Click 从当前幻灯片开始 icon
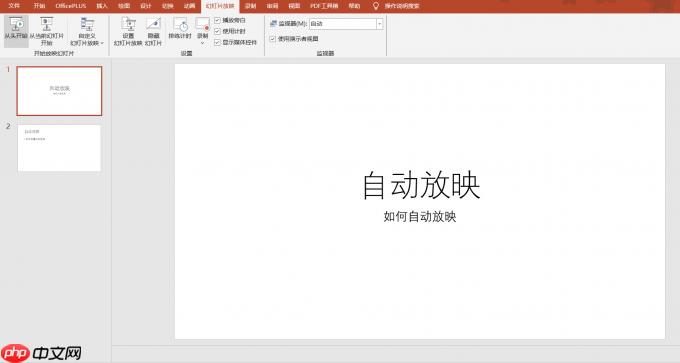Image resolution: width=680 pixels, height=363 pixels. 46,24
